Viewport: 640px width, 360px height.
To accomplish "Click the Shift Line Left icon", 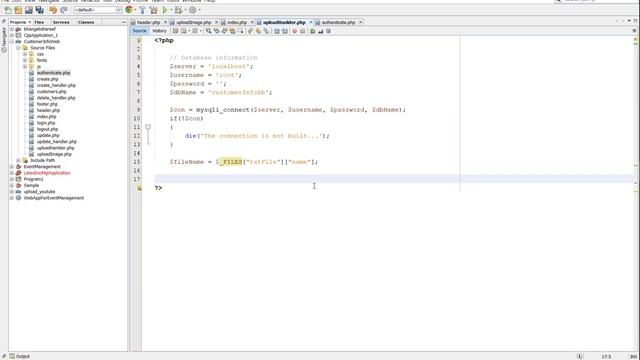I will [x=276, y=31].
